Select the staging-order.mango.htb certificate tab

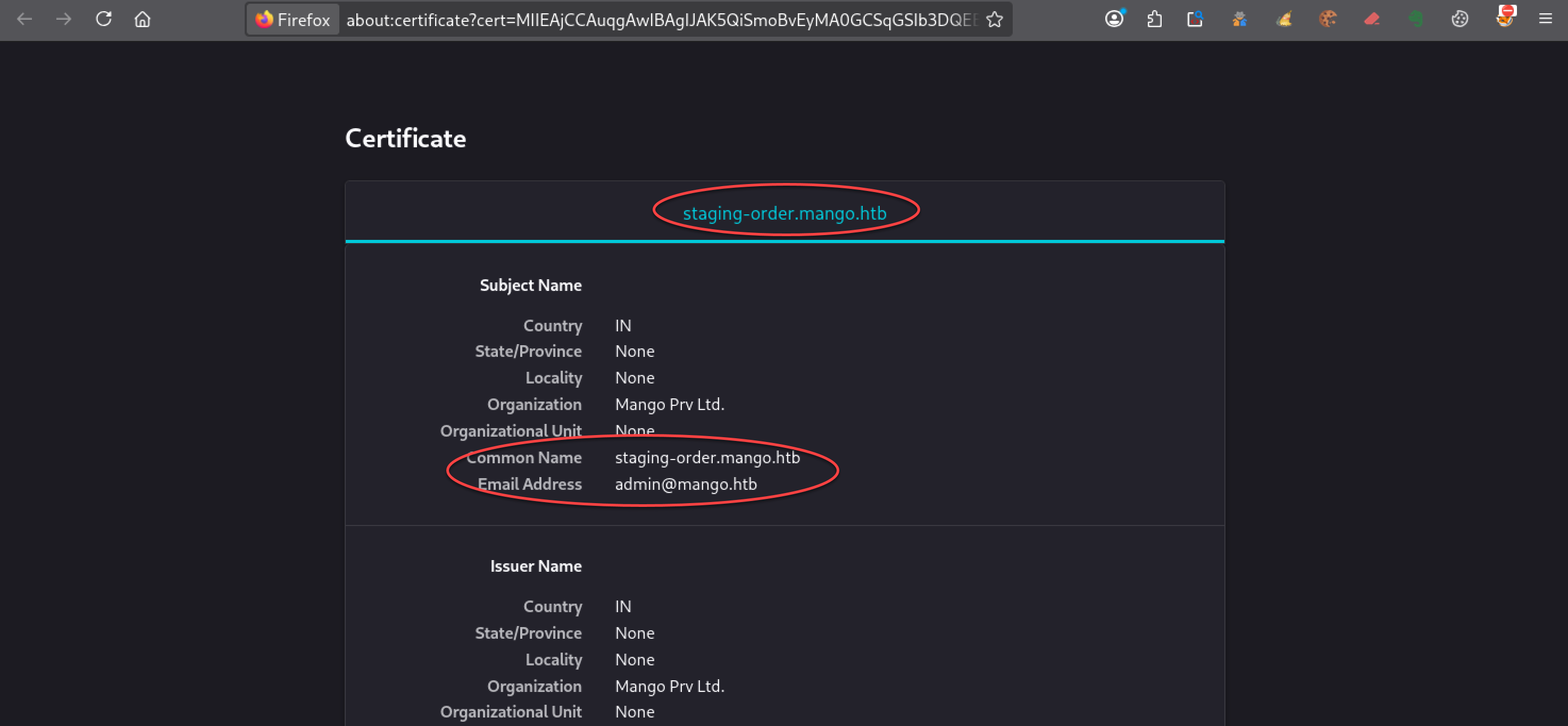pos(784,213)
